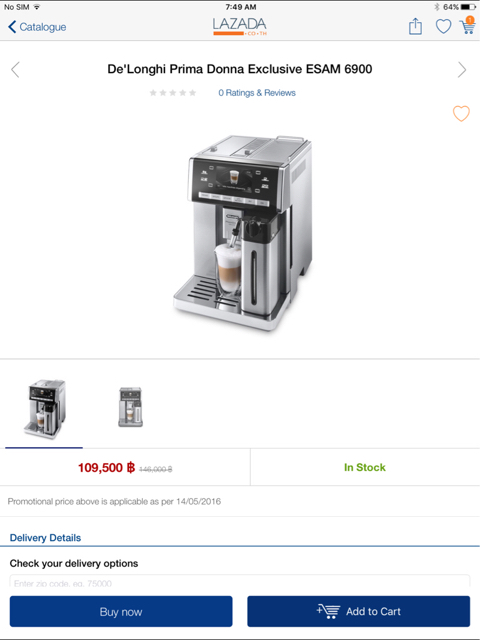Tap the In Stock status label
480x640 pixels.
[365, 467]
